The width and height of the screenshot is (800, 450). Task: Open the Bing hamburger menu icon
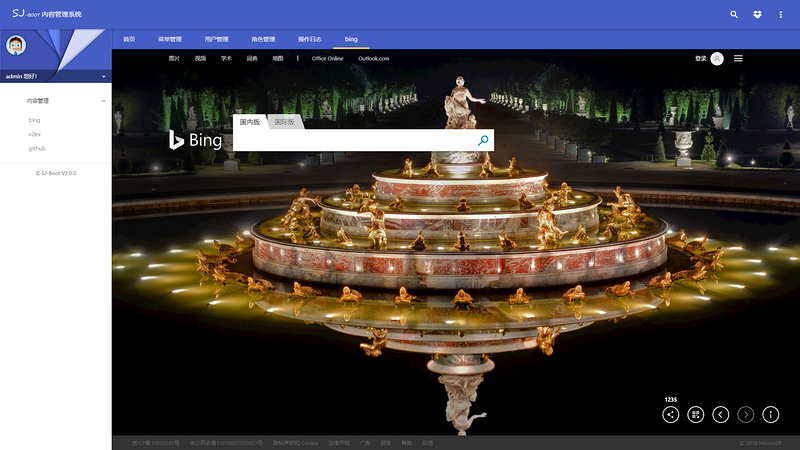point(738,59)
